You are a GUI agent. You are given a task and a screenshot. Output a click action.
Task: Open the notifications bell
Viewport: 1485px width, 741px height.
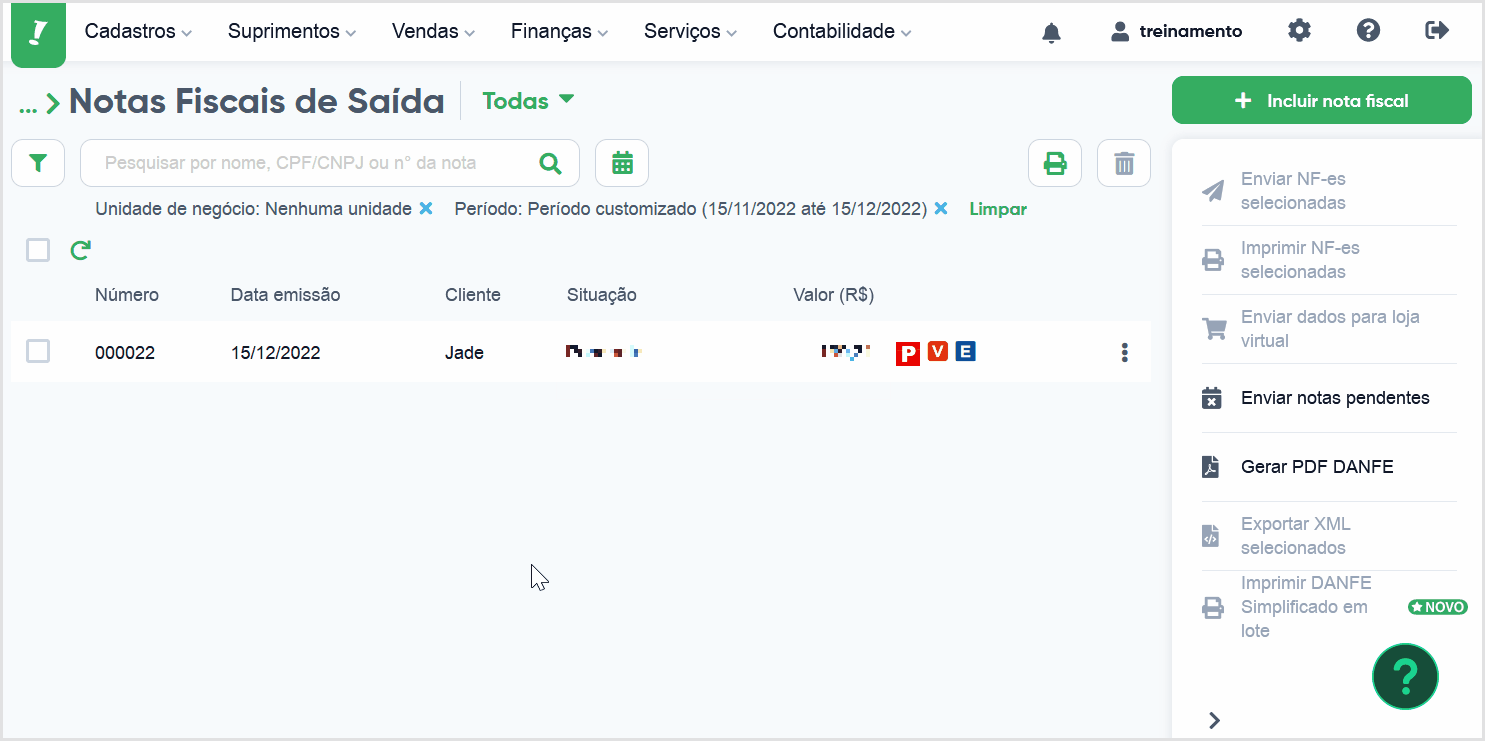tap(1051, 33)
